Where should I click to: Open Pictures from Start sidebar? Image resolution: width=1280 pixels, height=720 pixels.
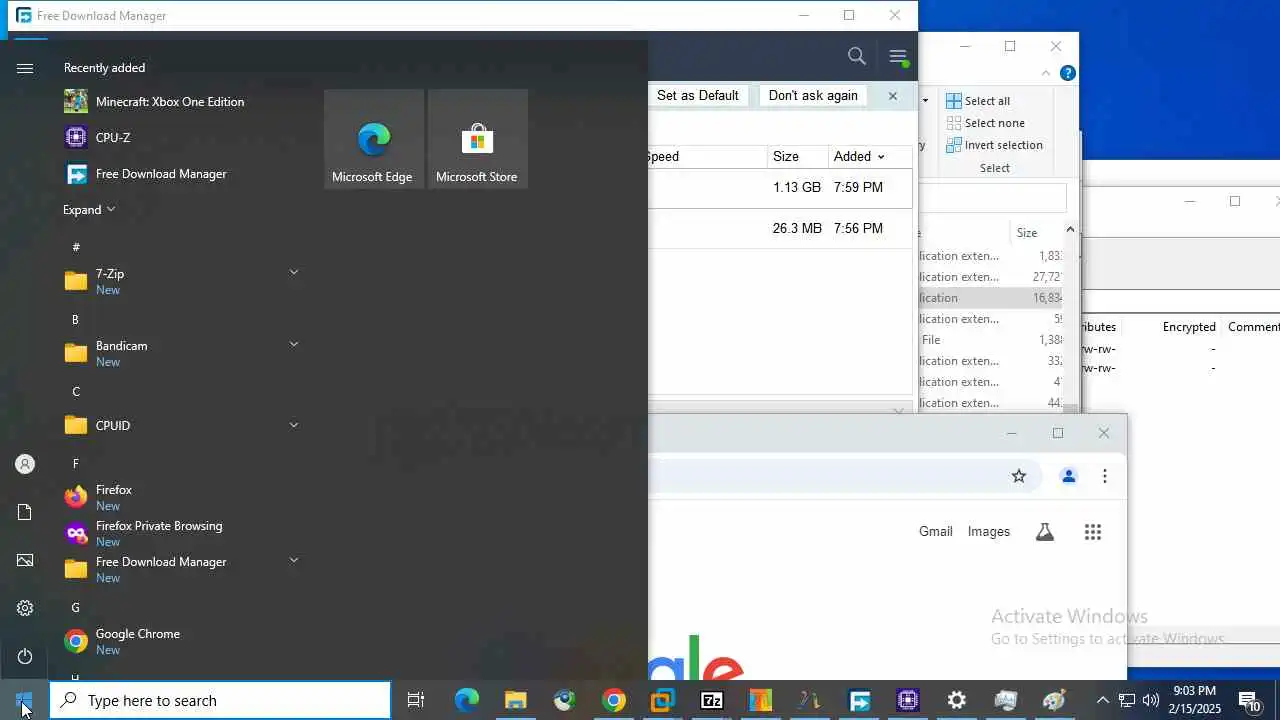(x=25, y=560)
